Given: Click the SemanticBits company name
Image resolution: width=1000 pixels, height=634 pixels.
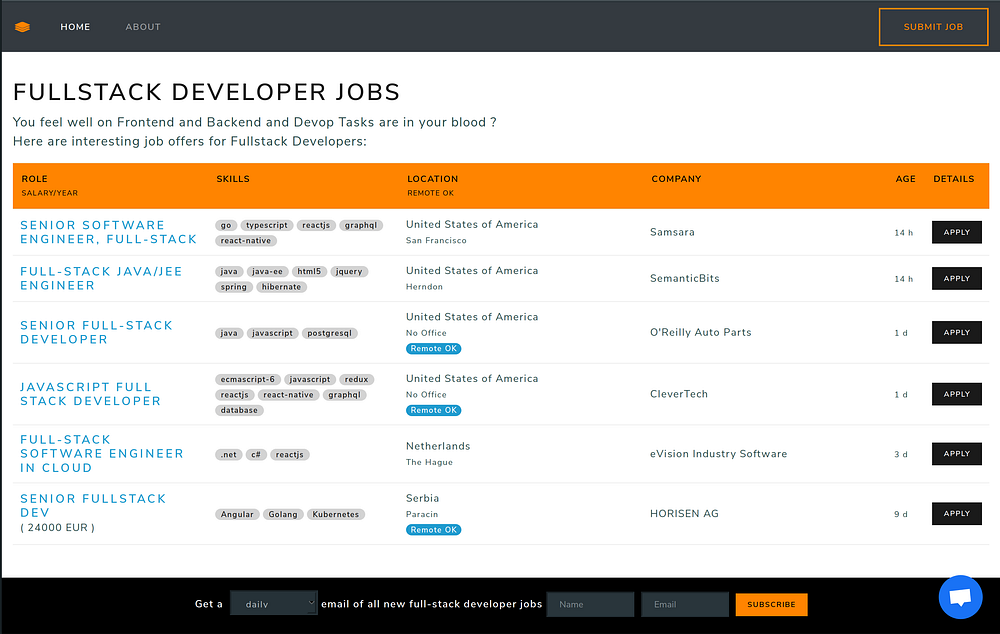Looking at the screenshot, I should (684, 278).
